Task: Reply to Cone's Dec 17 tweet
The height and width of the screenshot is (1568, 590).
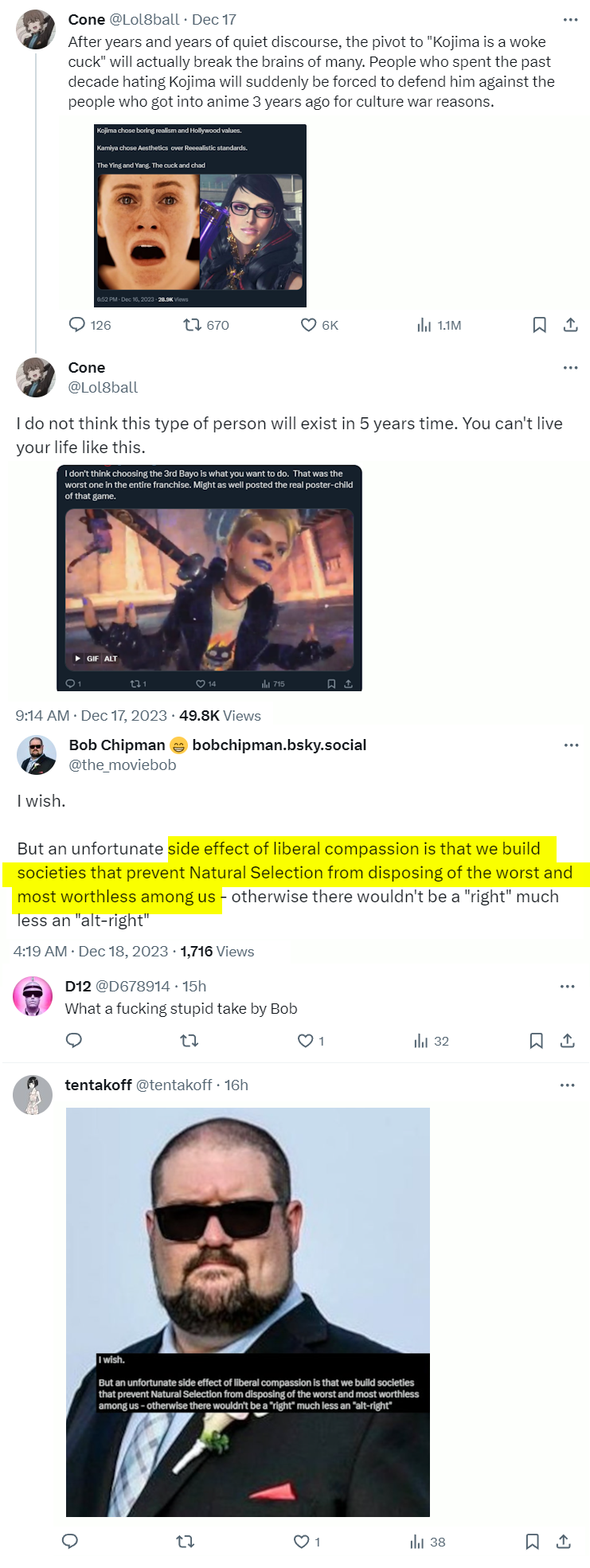Action: tap(77, 325)
